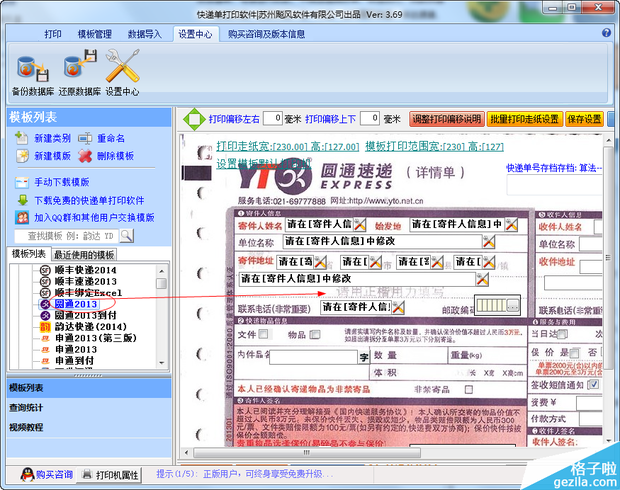Click the 手动下载模版 download icon
The height and width of the screenshot is (490, 620).
coord(22,182)
